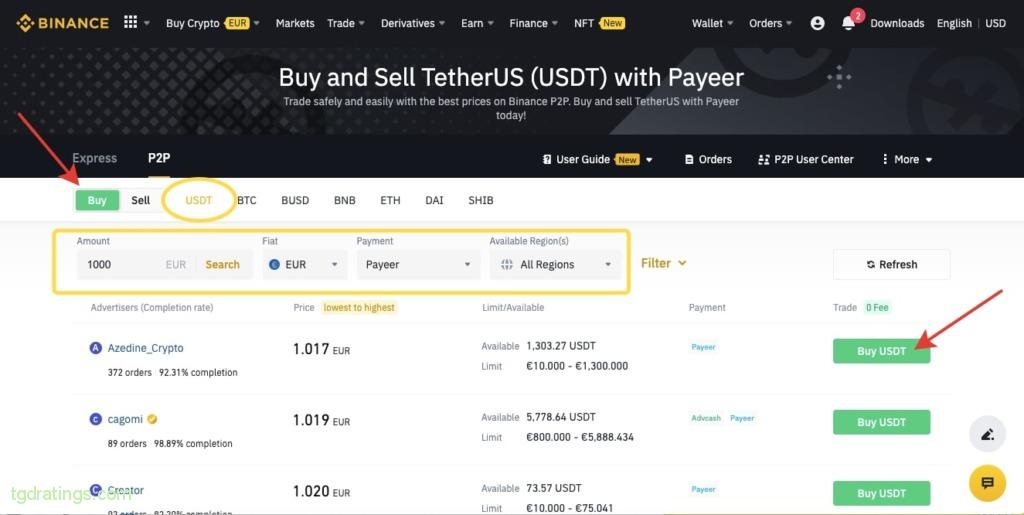Viewport: 1024px width, 515px height.
Task: Open the Markets page
Action: point(295,23)
